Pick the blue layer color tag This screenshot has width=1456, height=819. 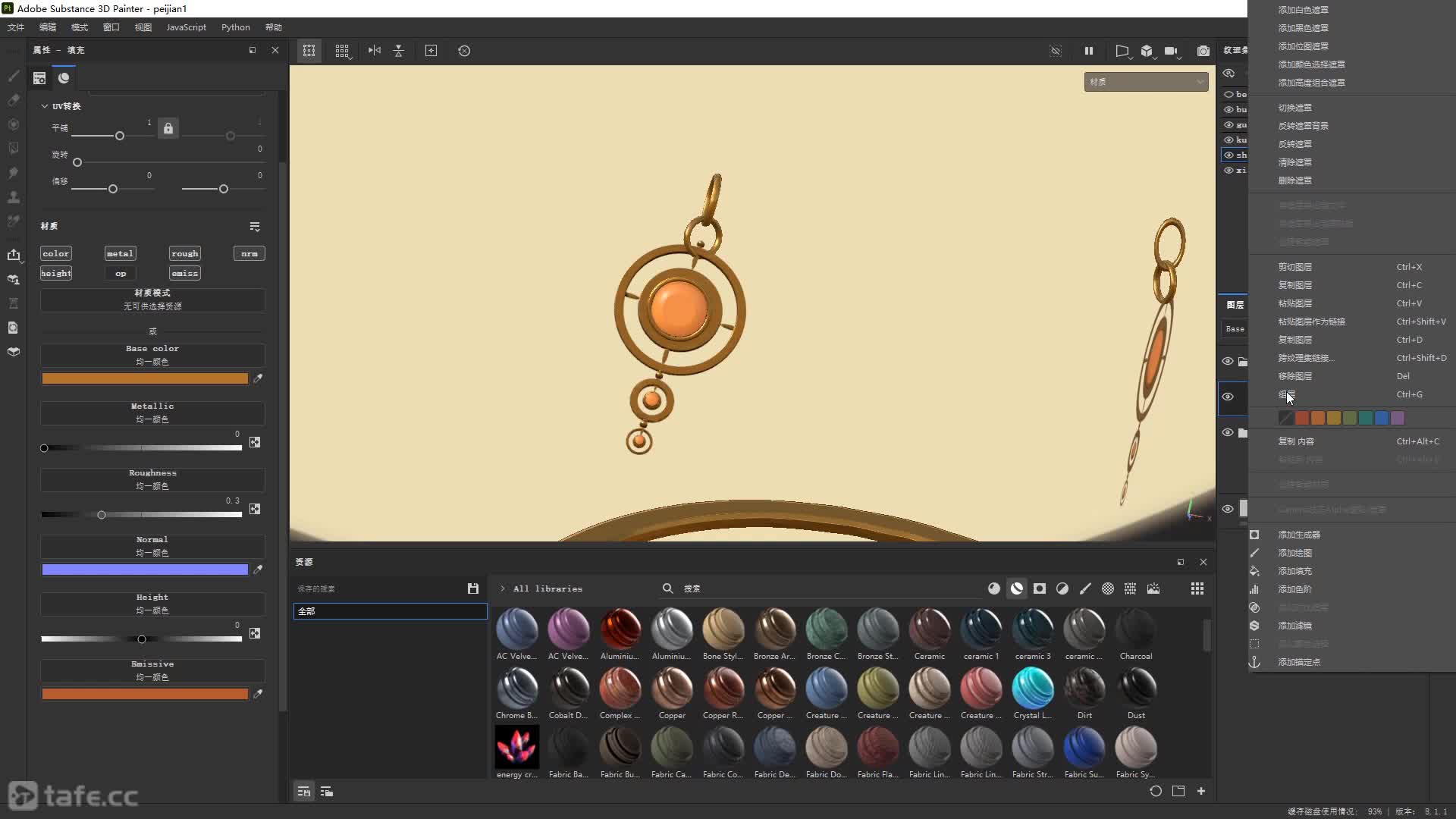click(1382, 418)
